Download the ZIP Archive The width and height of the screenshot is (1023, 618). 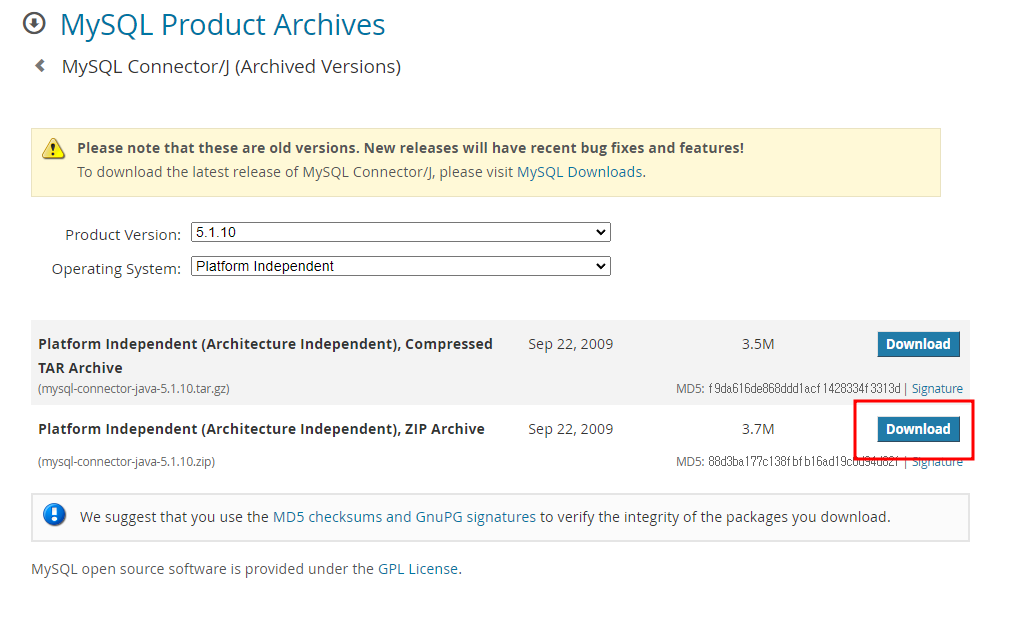coord(918,429)
